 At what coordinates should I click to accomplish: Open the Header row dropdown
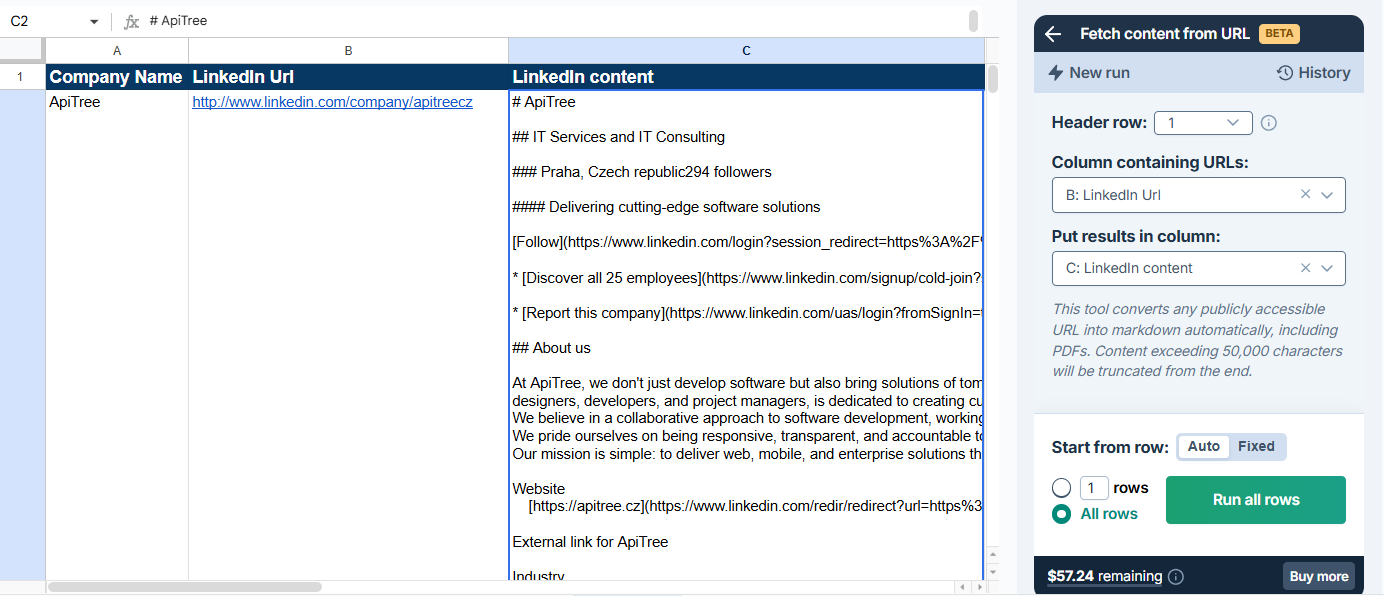tap(1203, 123)
